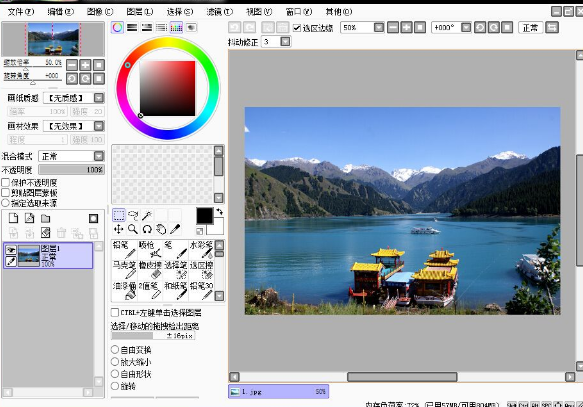This screenshot has width=583, height=407.
Task: Click zoom-out minus button in navigator
Action: pos(72,65)
